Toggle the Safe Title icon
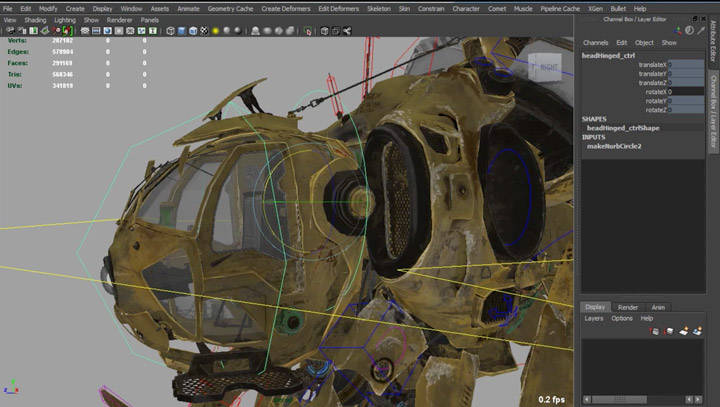Screen dimensions: 720x407 pos(152,31)
